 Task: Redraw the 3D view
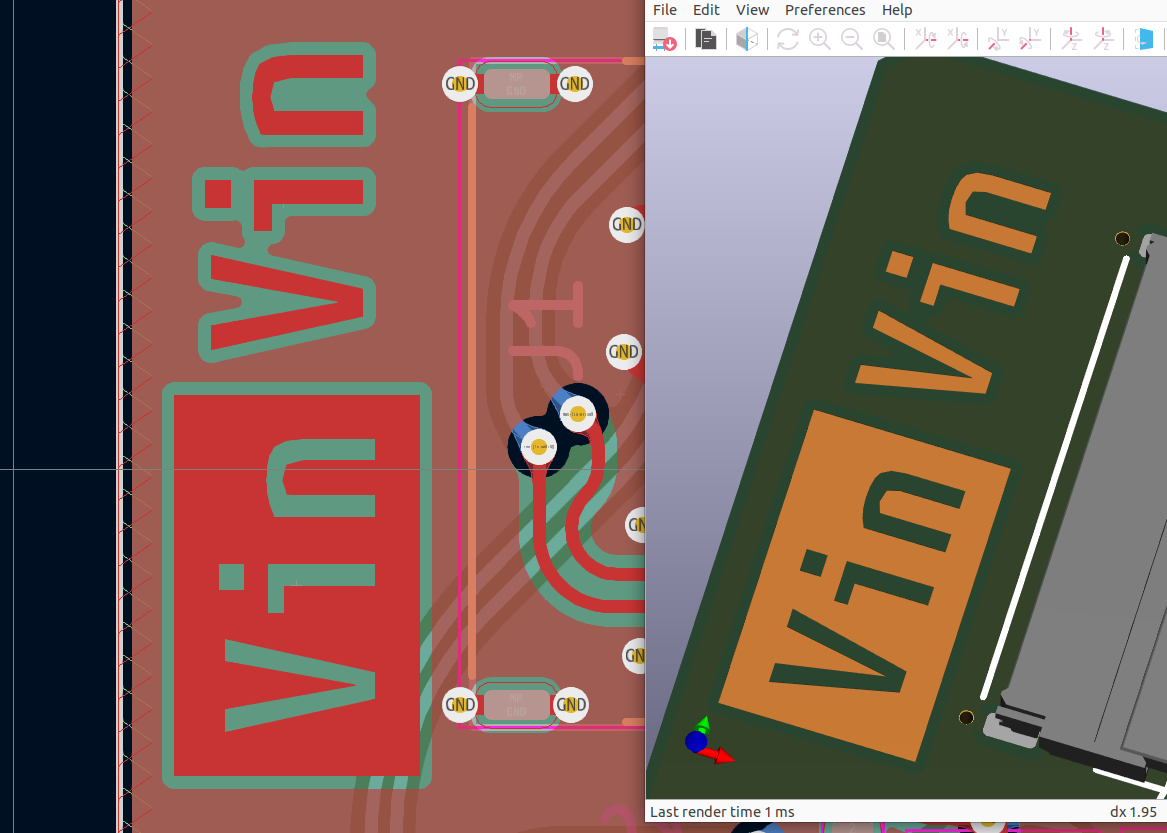coord(787,39)
